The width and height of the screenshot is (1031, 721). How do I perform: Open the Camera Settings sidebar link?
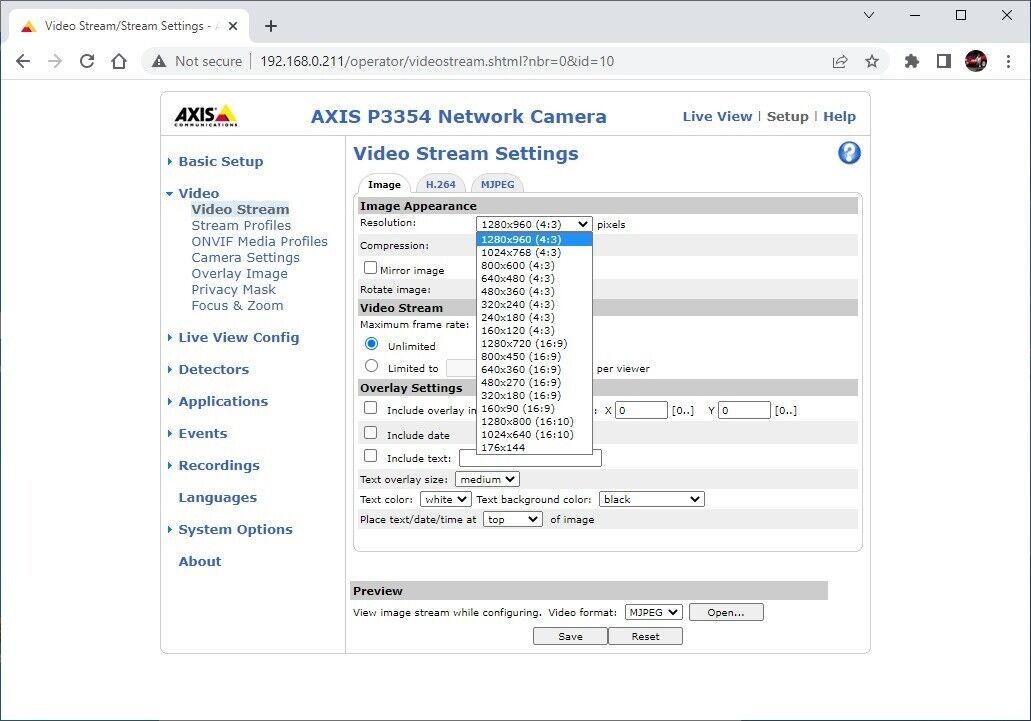[x=245, y=258]
